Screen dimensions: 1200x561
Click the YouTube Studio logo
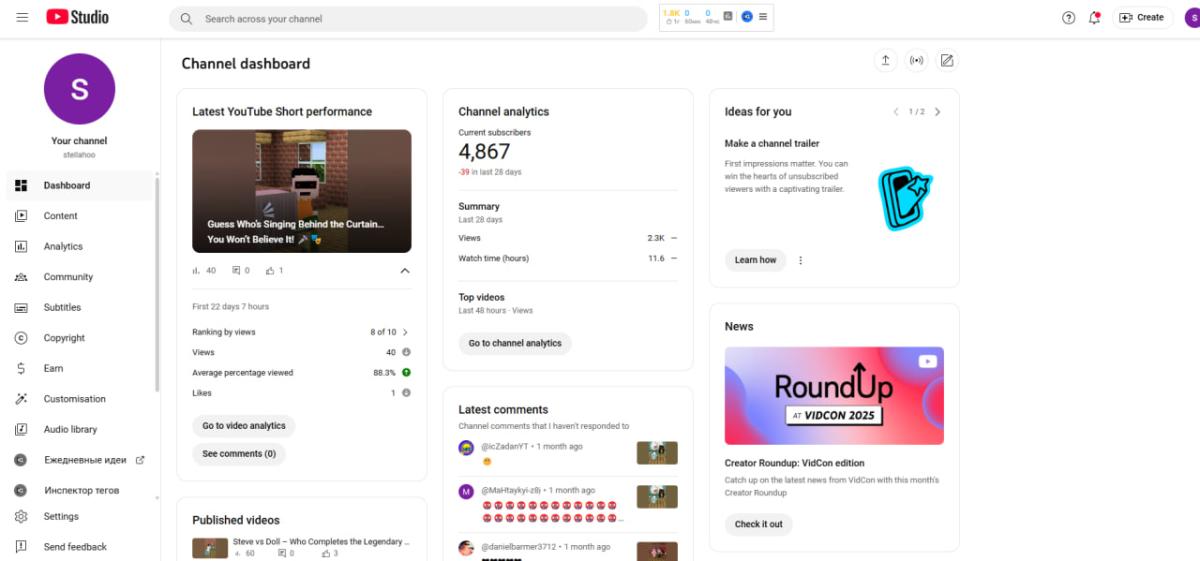[77, 17]
